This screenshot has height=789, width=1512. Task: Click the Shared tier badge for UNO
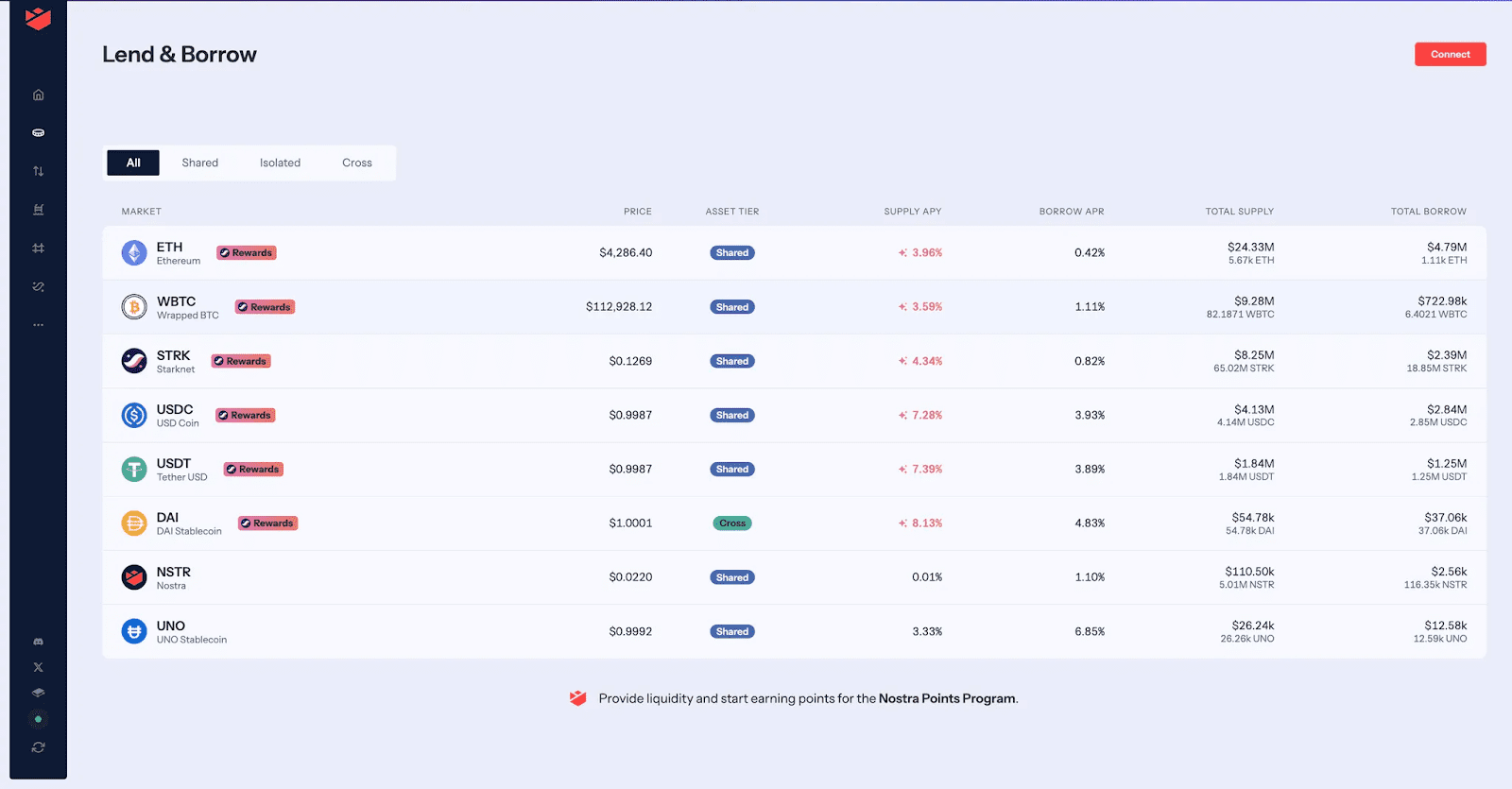[732, 631]
